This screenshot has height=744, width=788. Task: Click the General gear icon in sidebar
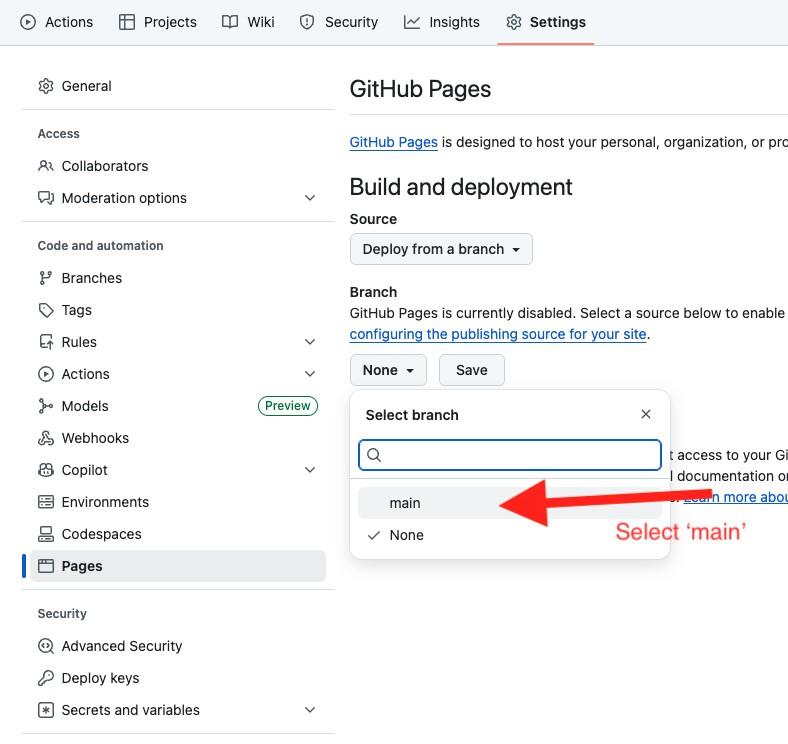coord(46,86)
